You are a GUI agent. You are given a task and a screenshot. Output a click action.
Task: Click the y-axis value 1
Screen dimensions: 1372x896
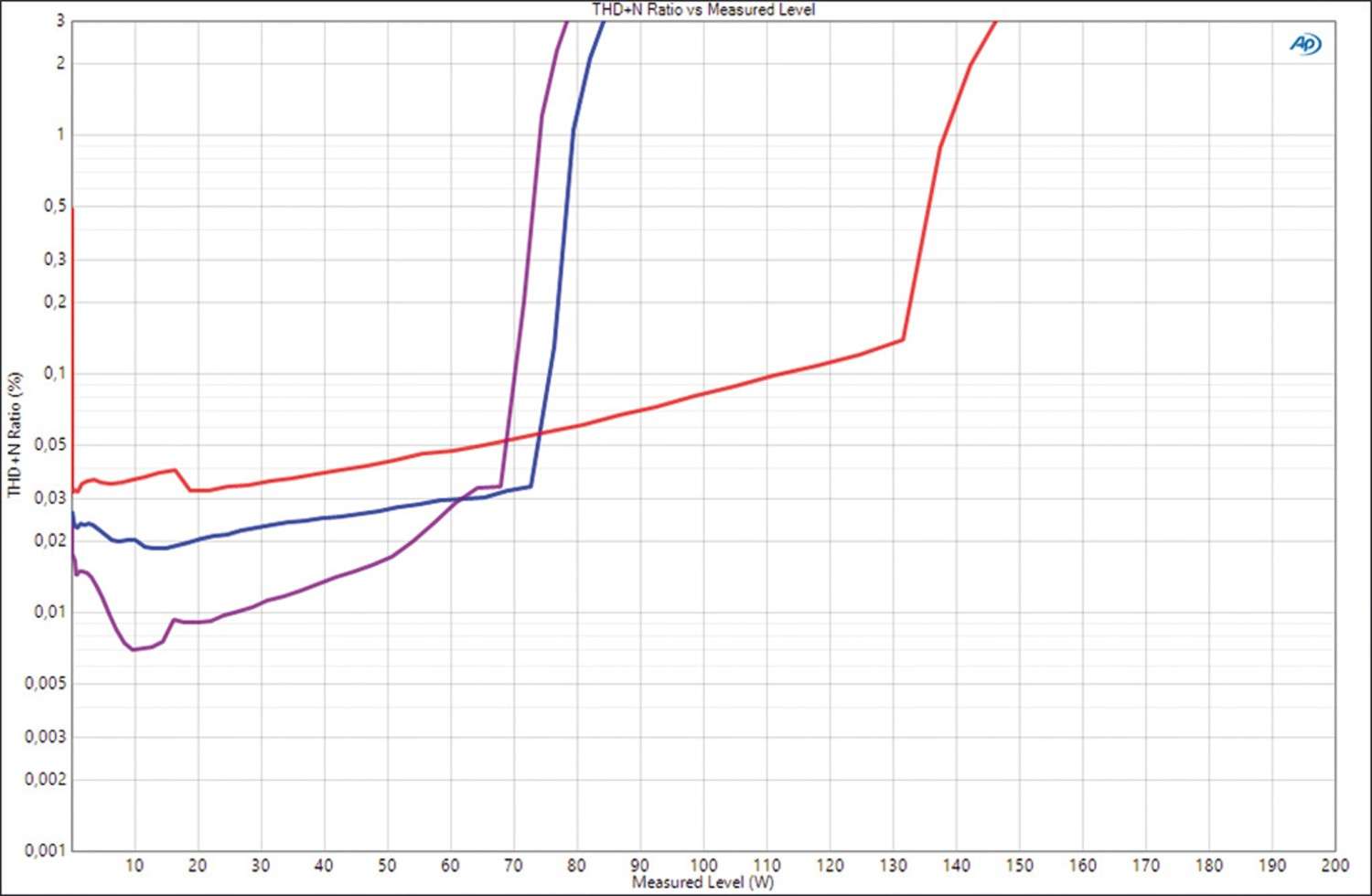[x=61, y=134]
